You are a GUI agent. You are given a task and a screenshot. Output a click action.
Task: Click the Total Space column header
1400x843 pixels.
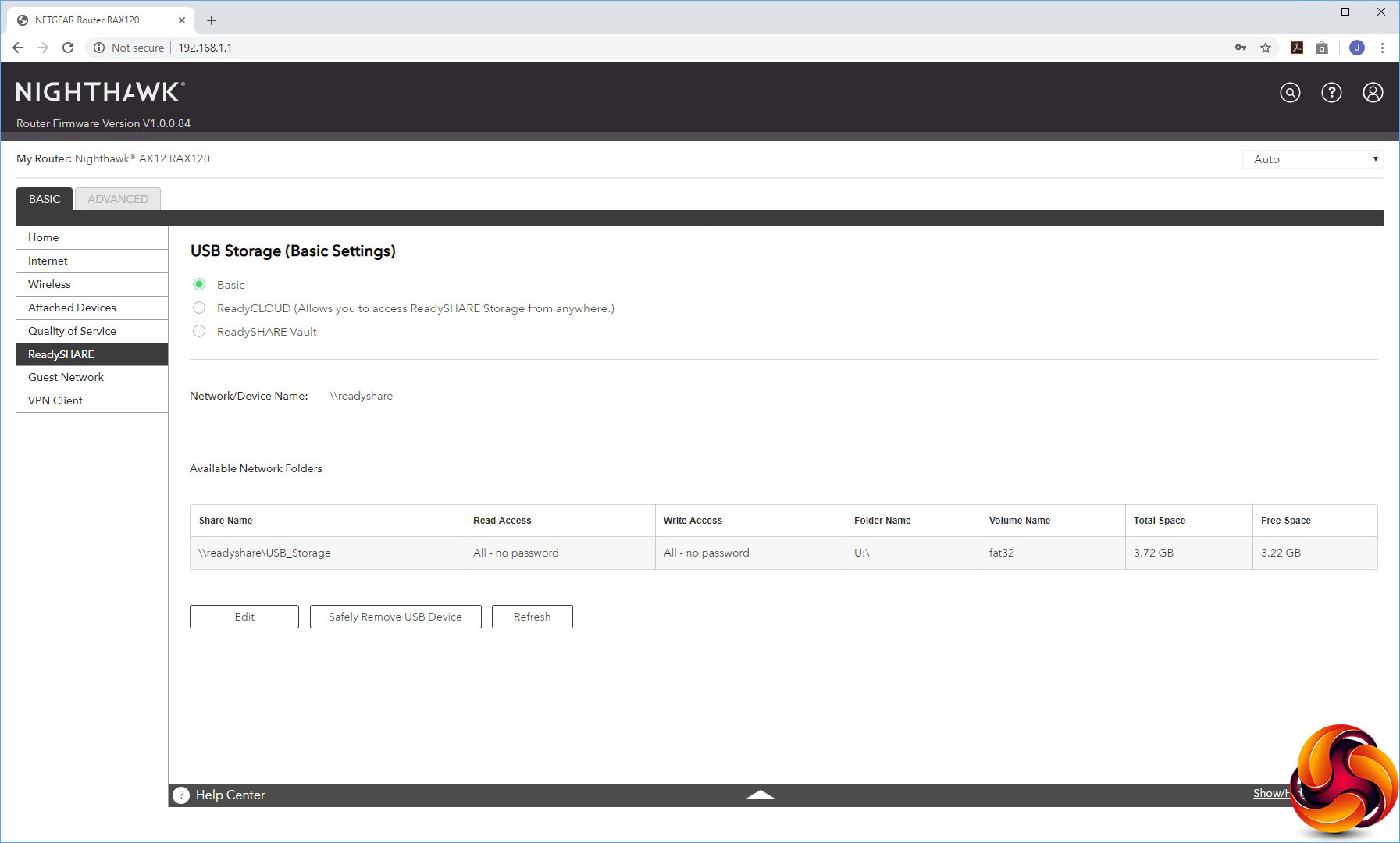(1189, 521)
